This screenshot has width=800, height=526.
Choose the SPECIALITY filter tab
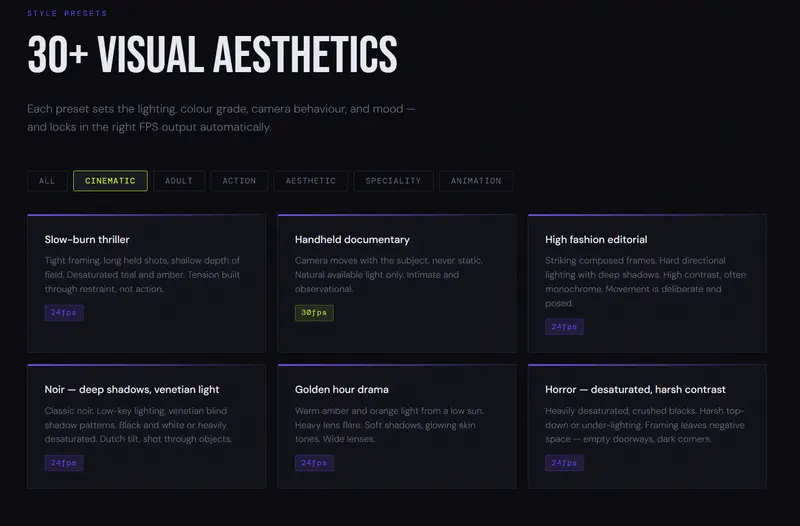coord(393,181)
